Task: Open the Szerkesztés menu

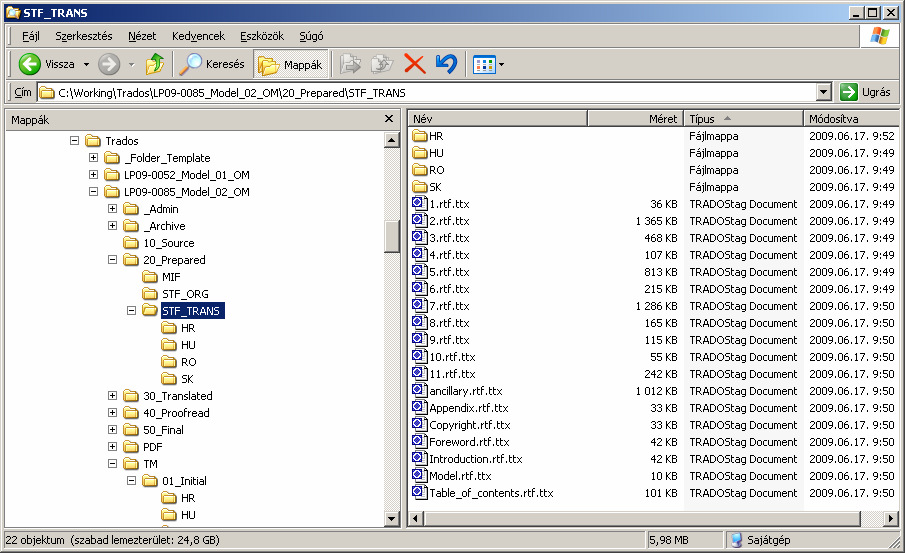Action: (x=84, y=36)
